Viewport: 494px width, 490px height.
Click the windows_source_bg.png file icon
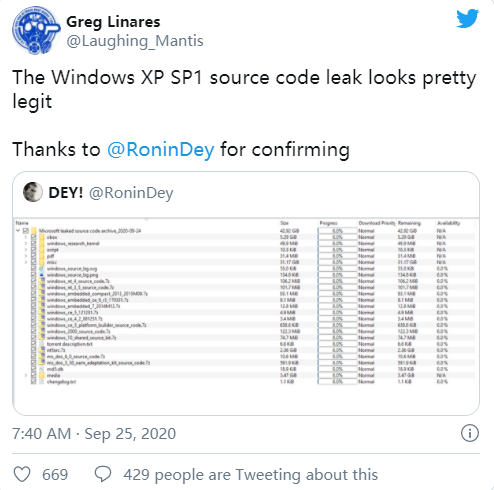click(42, 275)
